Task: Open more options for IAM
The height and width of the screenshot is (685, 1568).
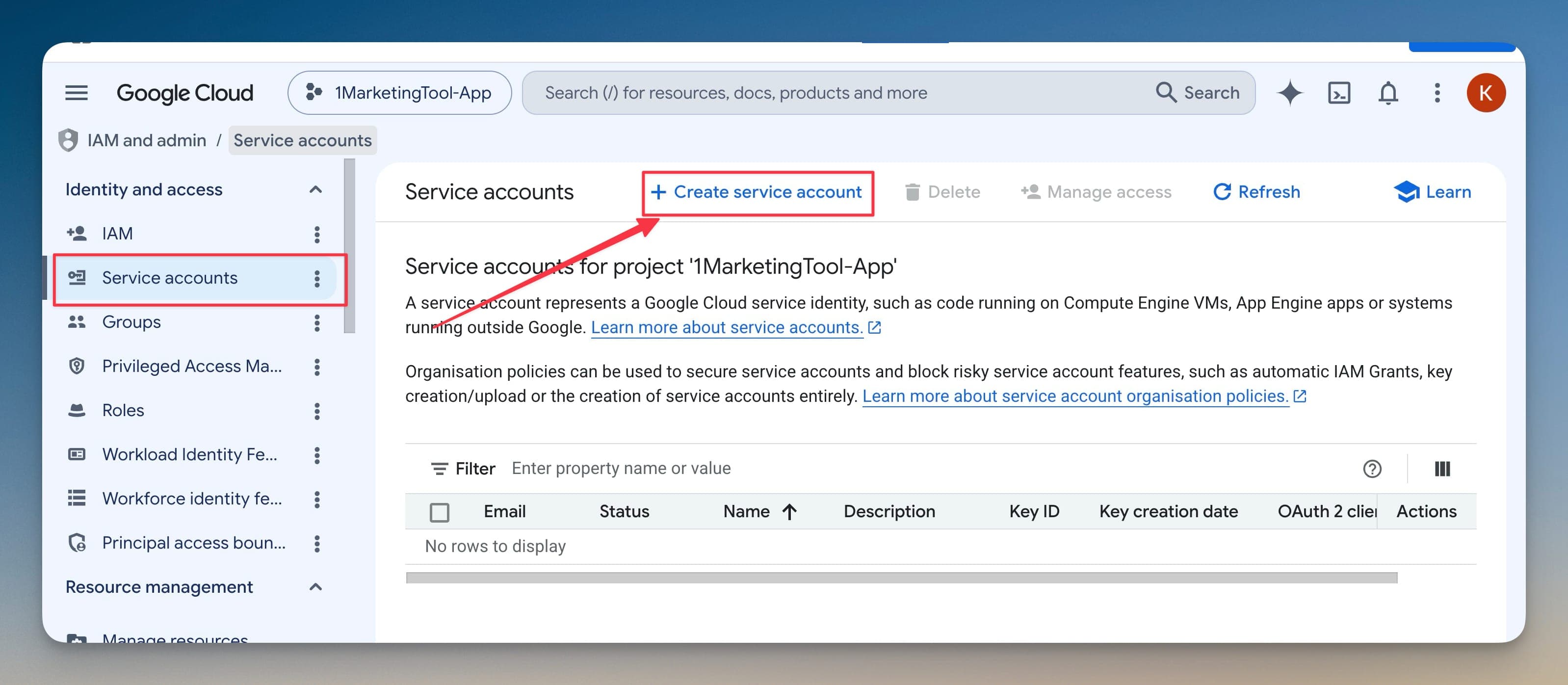Action: click(x=316, y=235)
